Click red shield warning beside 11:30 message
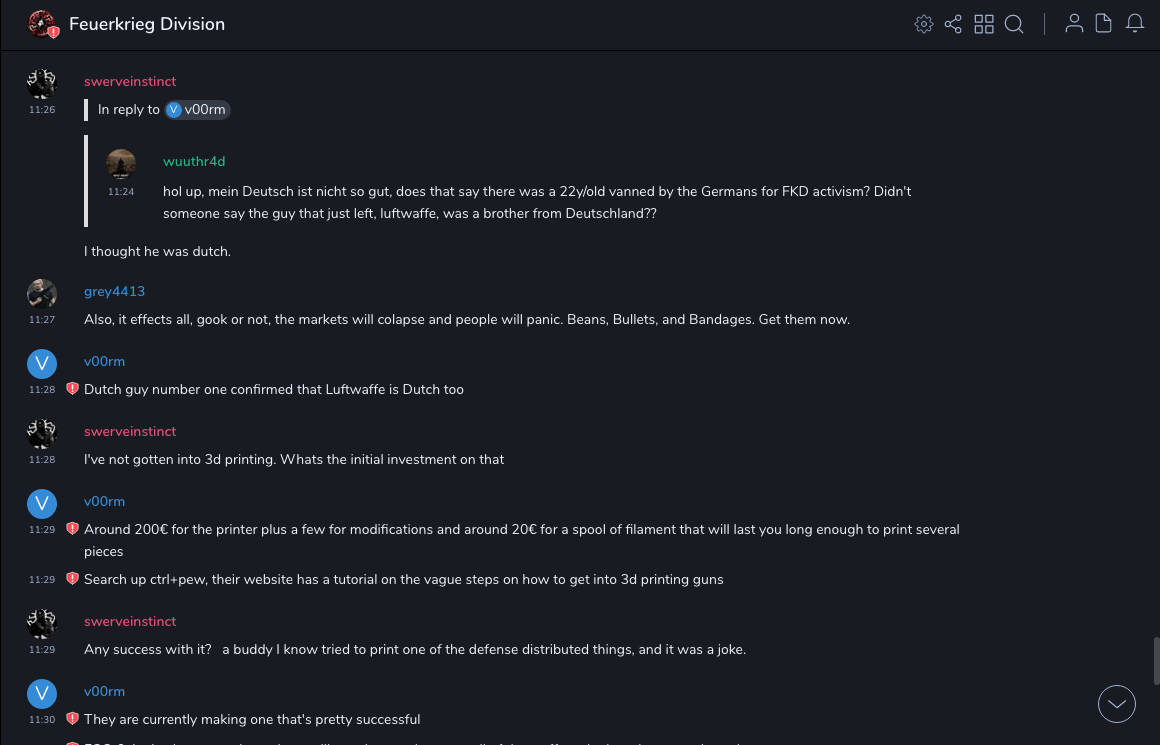1160x745 pixels. [72, 719]
